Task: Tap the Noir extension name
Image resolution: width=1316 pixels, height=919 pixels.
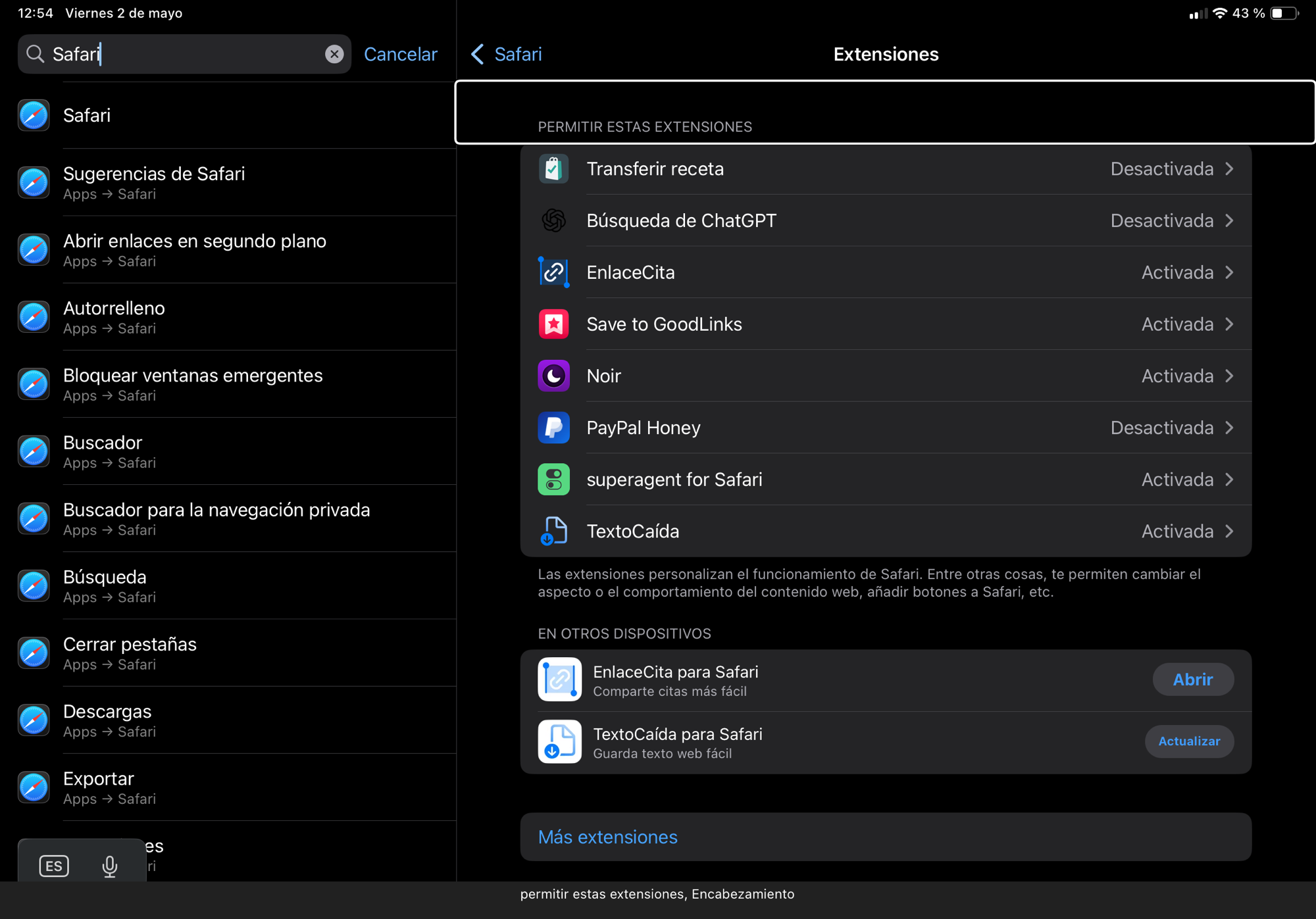Action: 603,376
